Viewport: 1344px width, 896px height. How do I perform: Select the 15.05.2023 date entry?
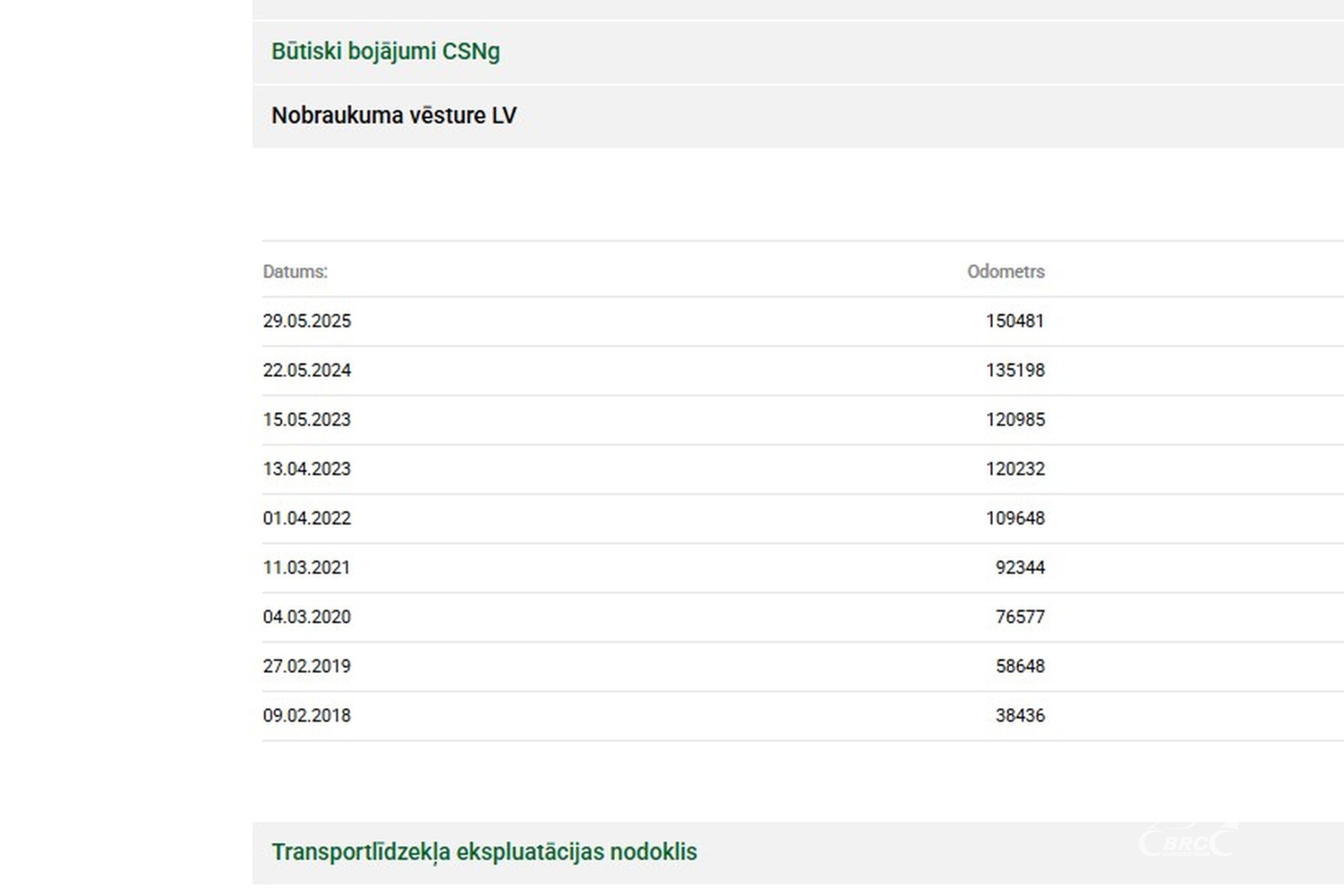coord(307,419)
